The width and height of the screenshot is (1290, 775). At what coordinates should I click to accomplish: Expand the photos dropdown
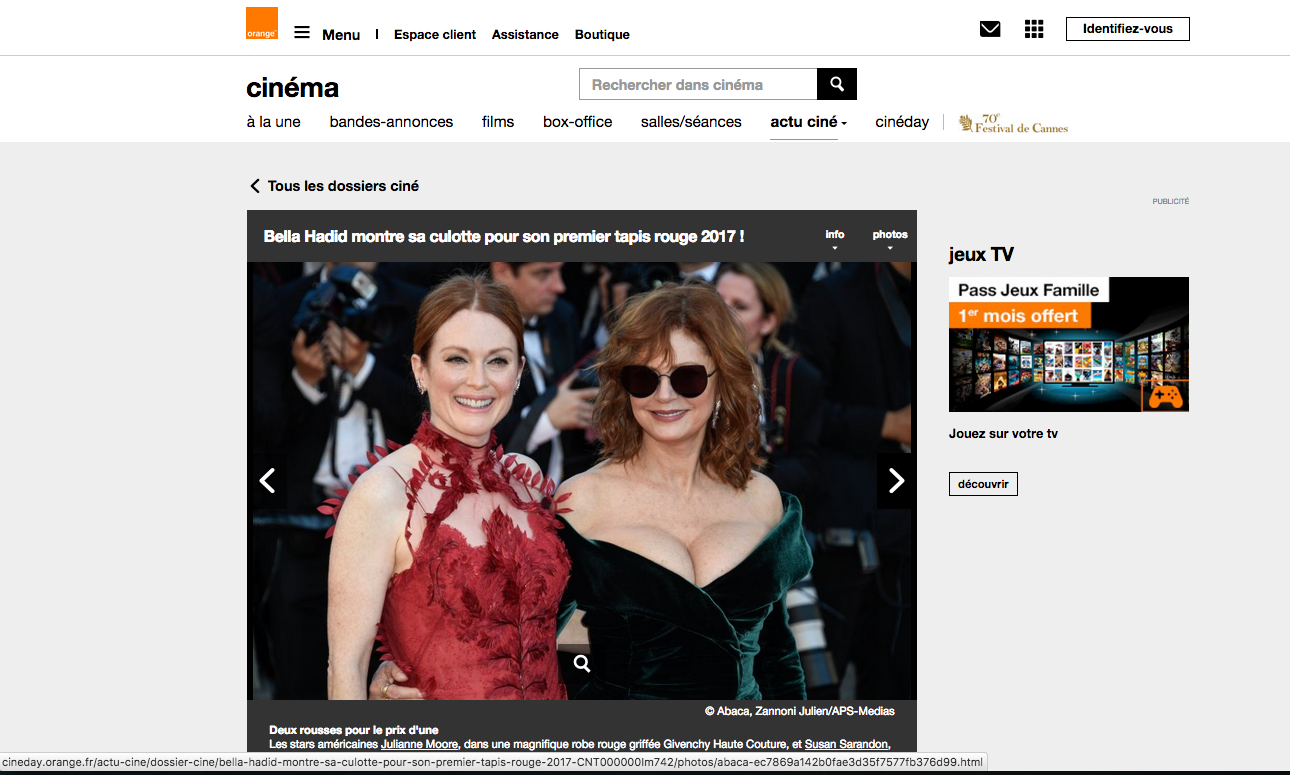pyautogui.click(x=889, y=239)
